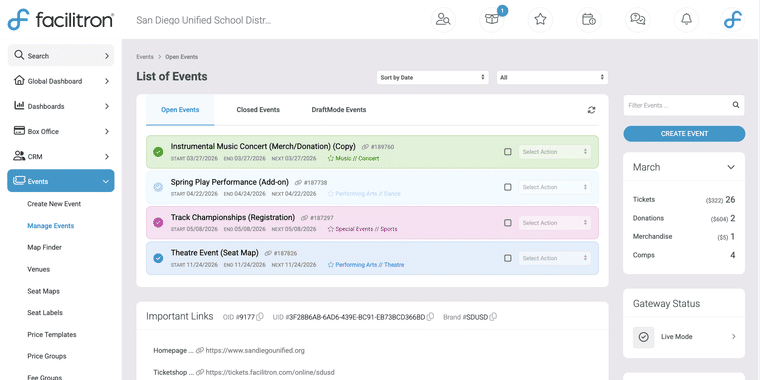The height and width of the screenshot is (380, 760).
Task: Open Select Action for Track Championships
Action: 554,223
